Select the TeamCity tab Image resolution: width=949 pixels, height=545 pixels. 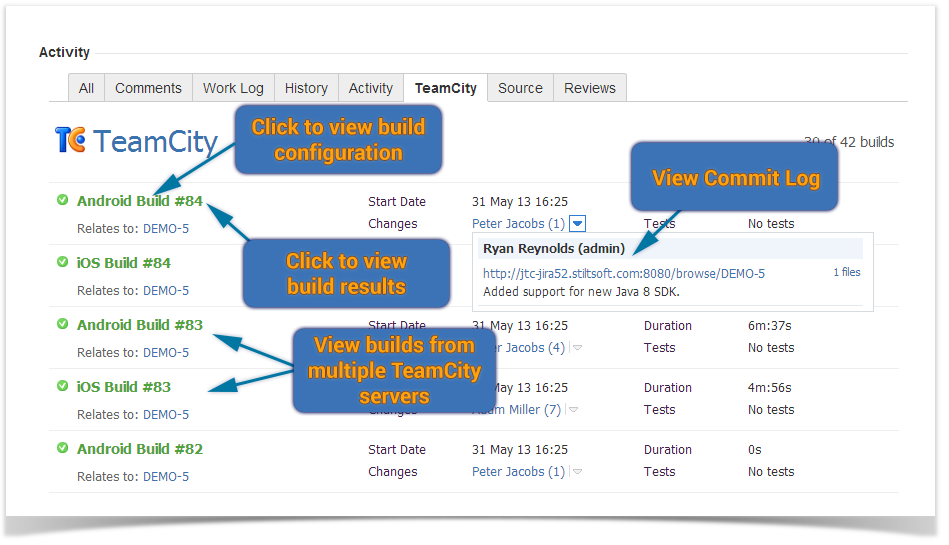[x=446, y=88]
